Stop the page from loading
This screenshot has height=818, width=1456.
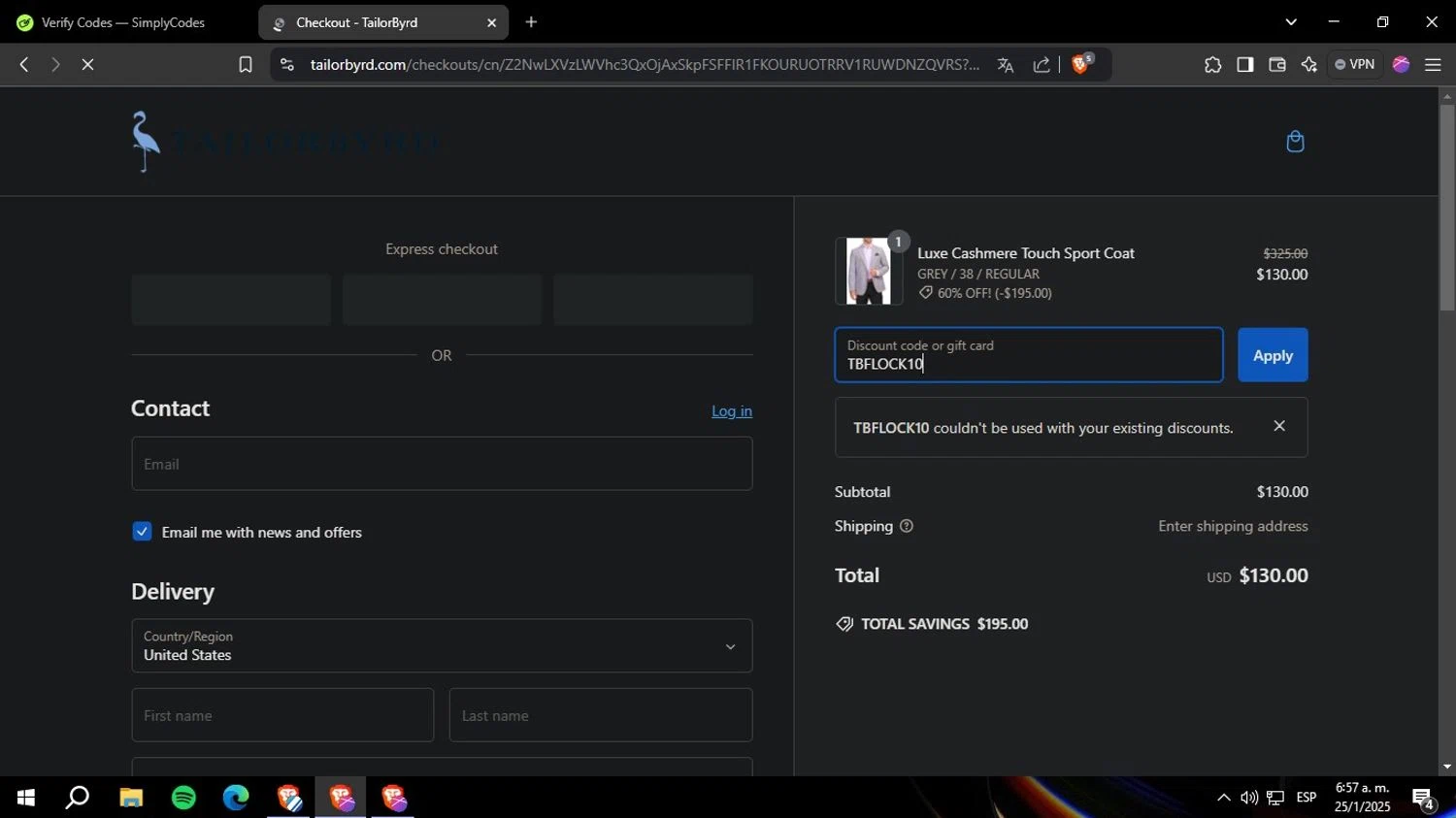coord(87,65)
